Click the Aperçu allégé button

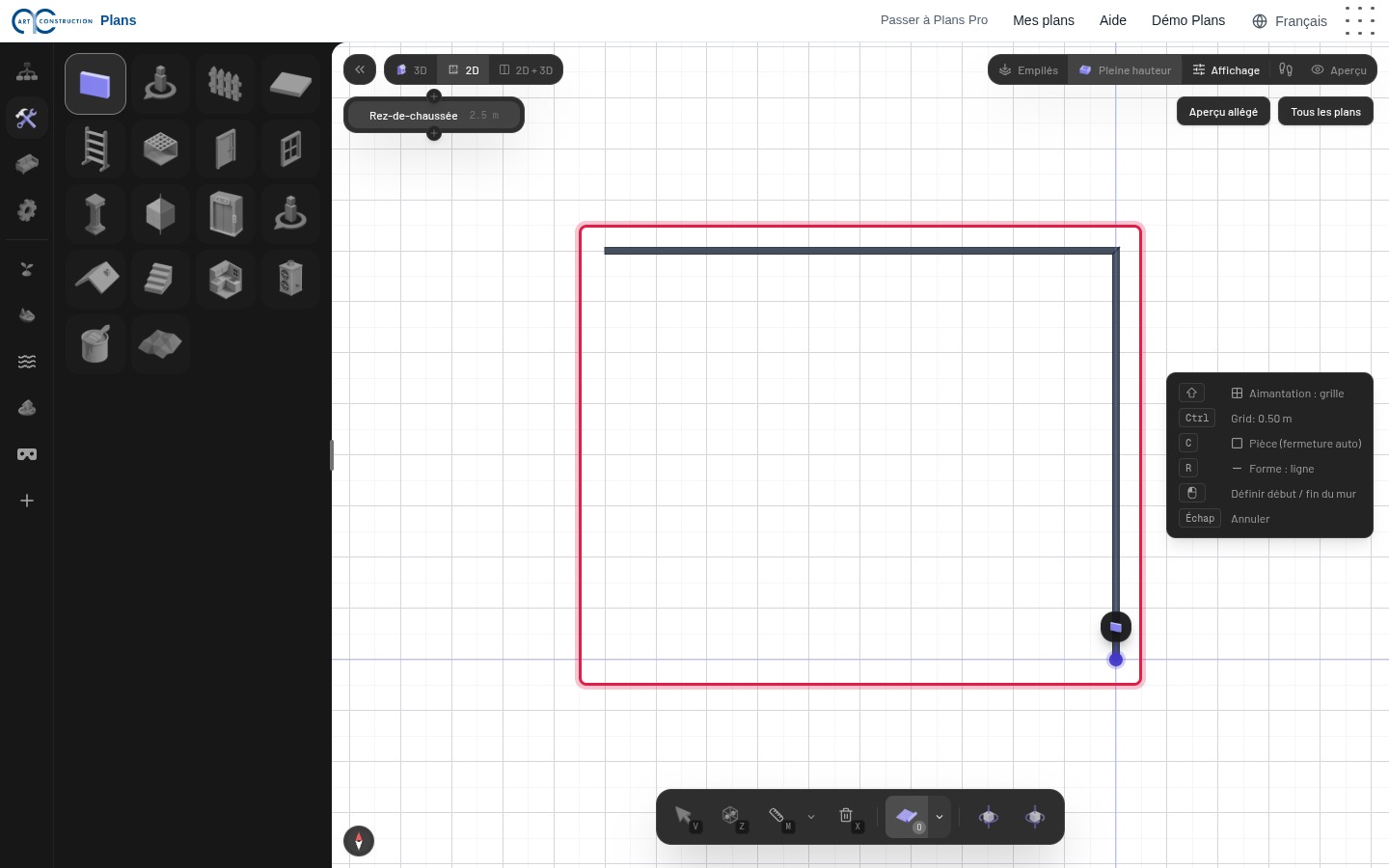1223,112
